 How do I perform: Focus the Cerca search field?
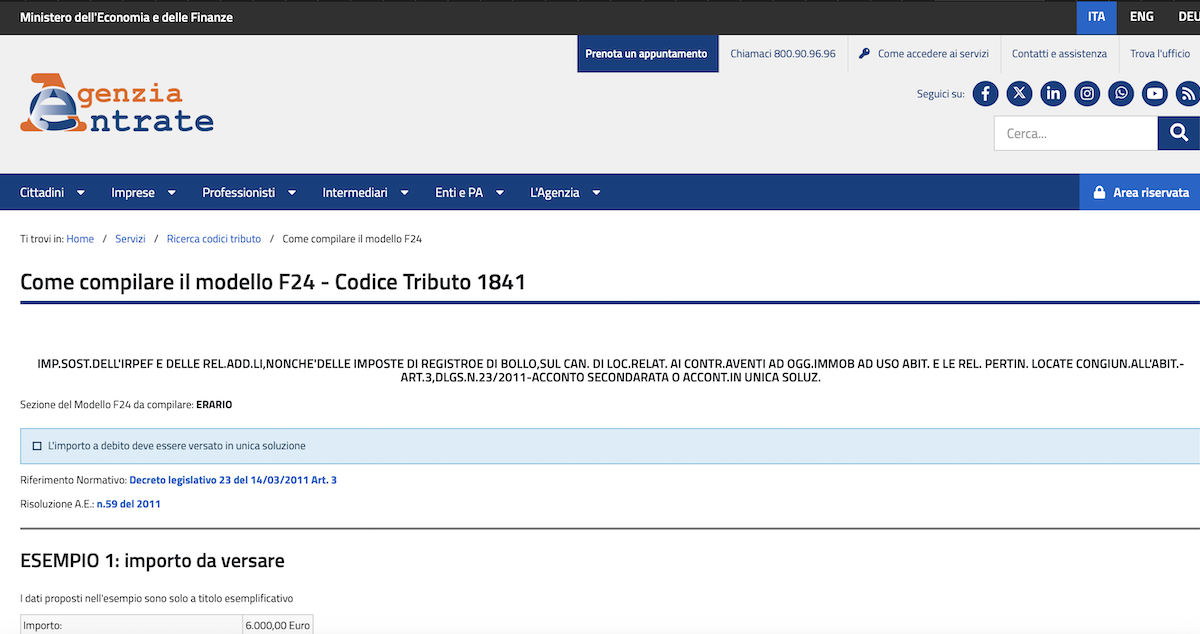1075,133
